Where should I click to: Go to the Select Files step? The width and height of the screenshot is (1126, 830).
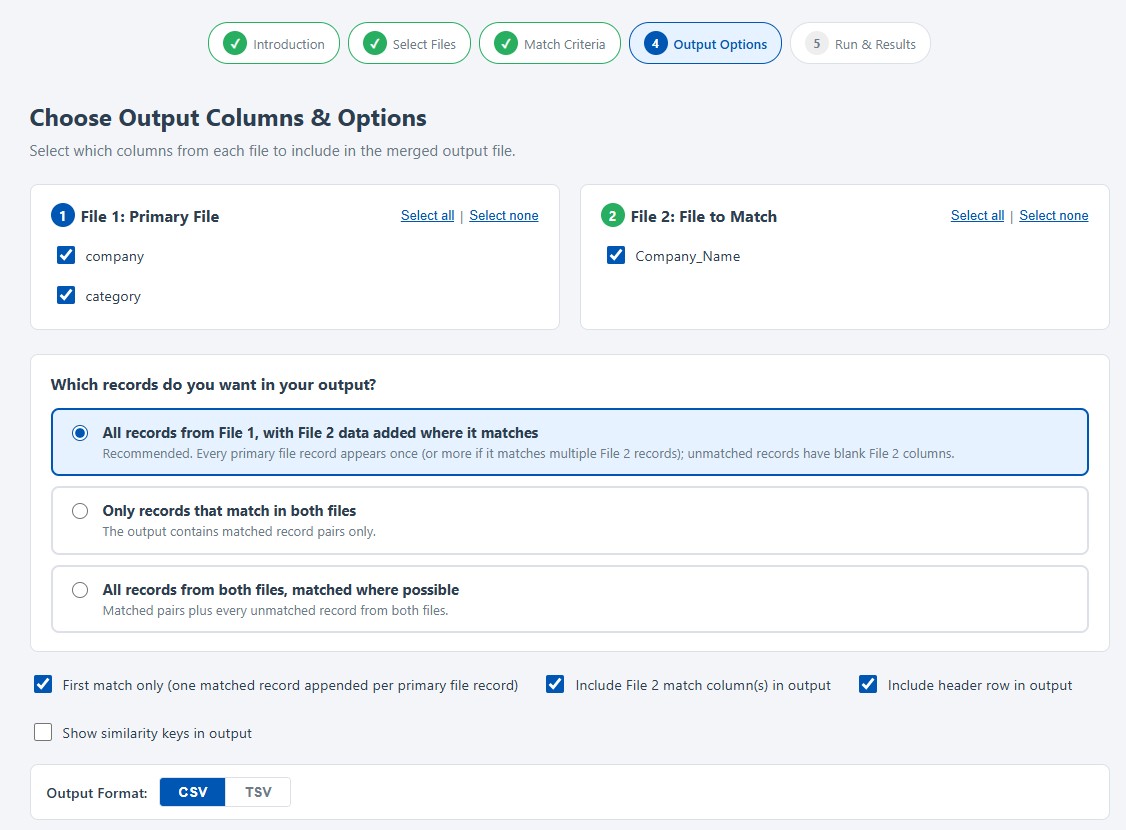tap(409, 44)
